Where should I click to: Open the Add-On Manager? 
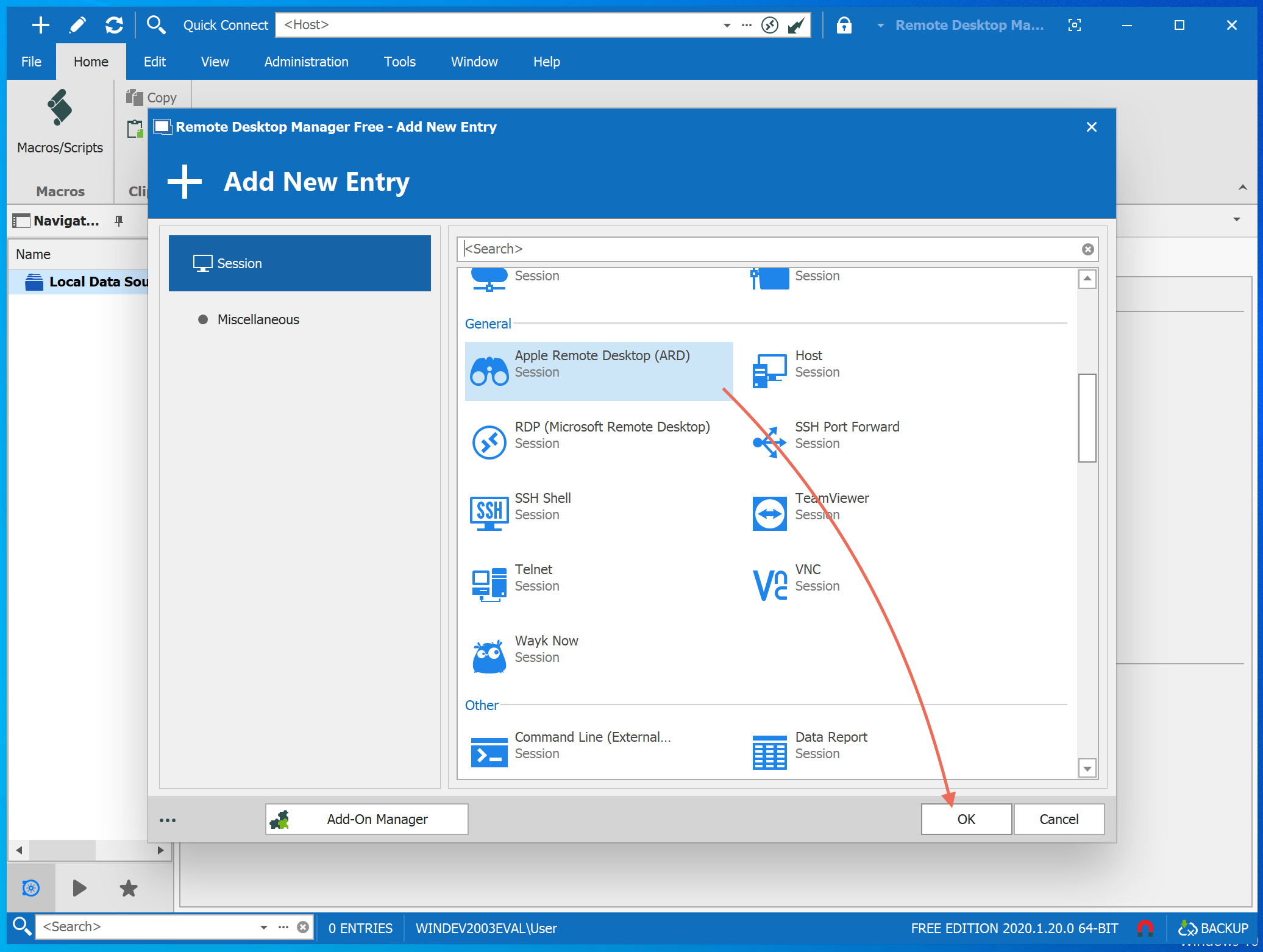pyautogui.click(x=367, y=819)
